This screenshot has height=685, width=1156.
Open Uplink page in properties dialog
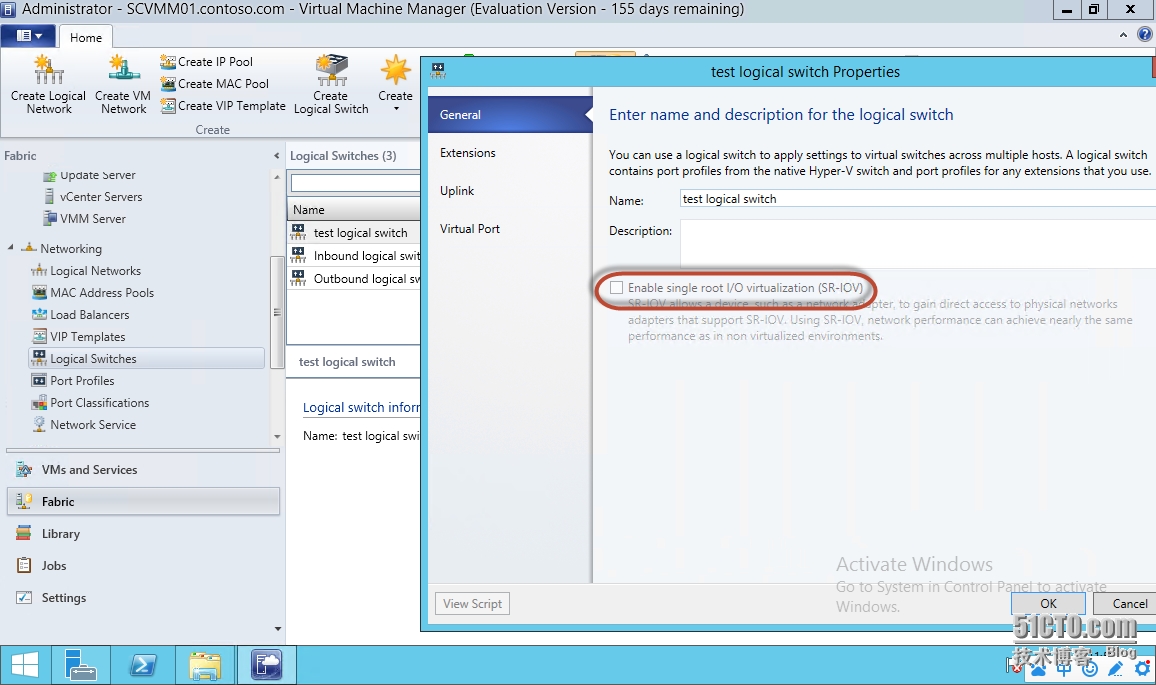(x=510, y=191)
